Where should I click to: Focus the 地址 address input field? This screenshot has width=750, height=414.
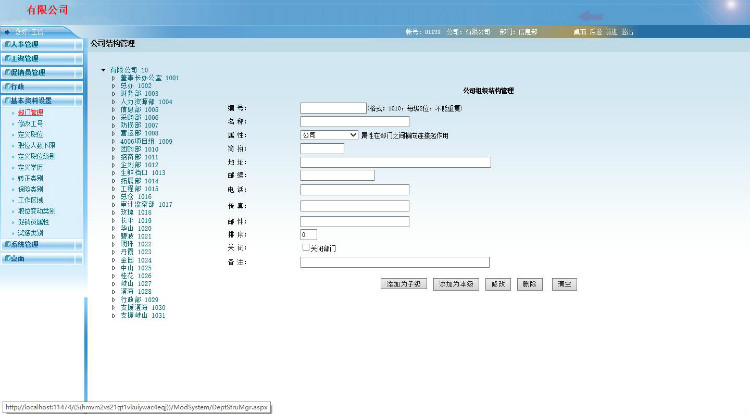(395, 162)
